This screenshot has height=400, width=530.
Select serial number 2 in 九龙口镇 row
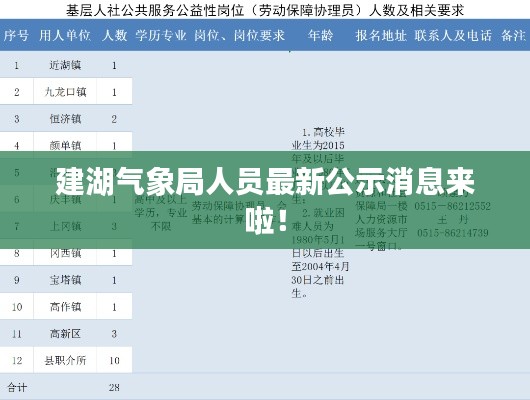click(17, 92)
